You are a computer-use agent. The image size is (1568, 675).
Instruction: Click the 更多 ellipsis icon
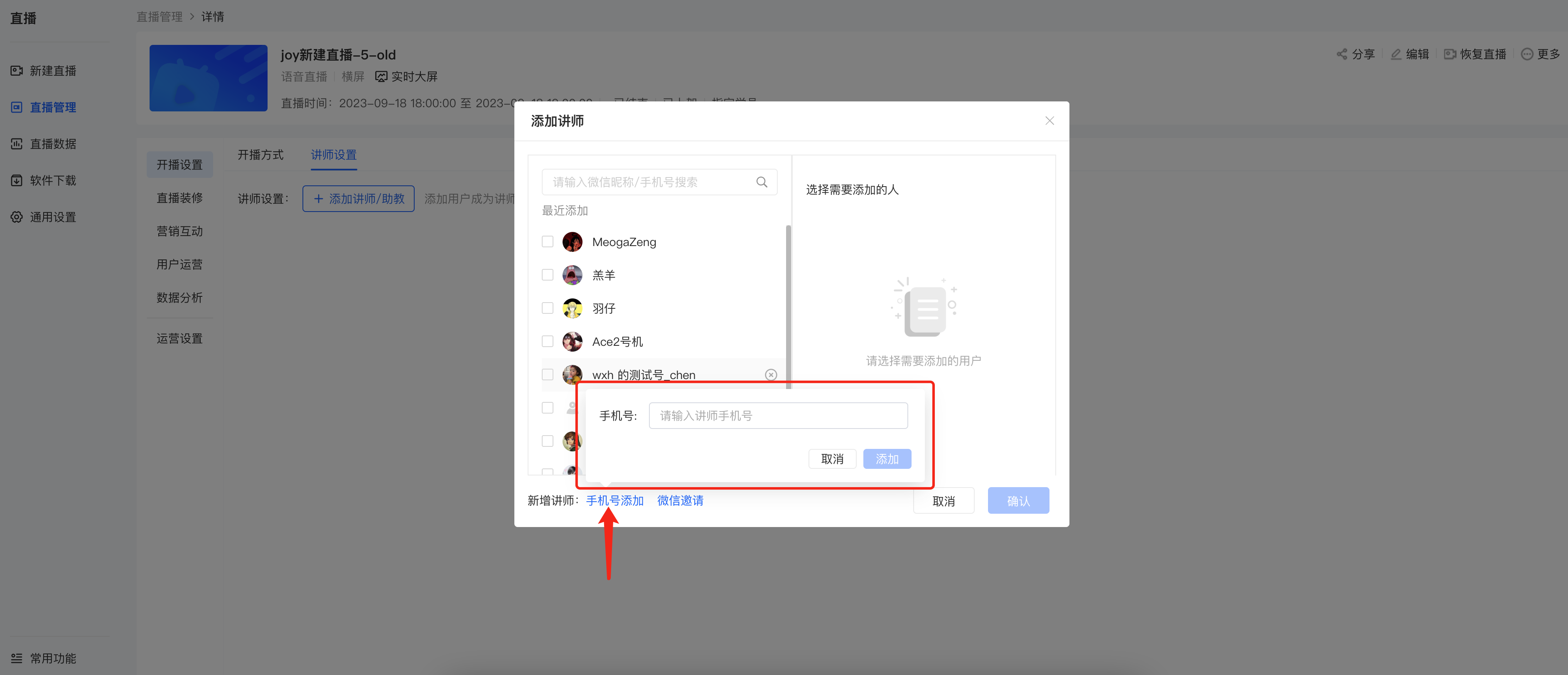pyautogui.click(x=1526, y=54)
